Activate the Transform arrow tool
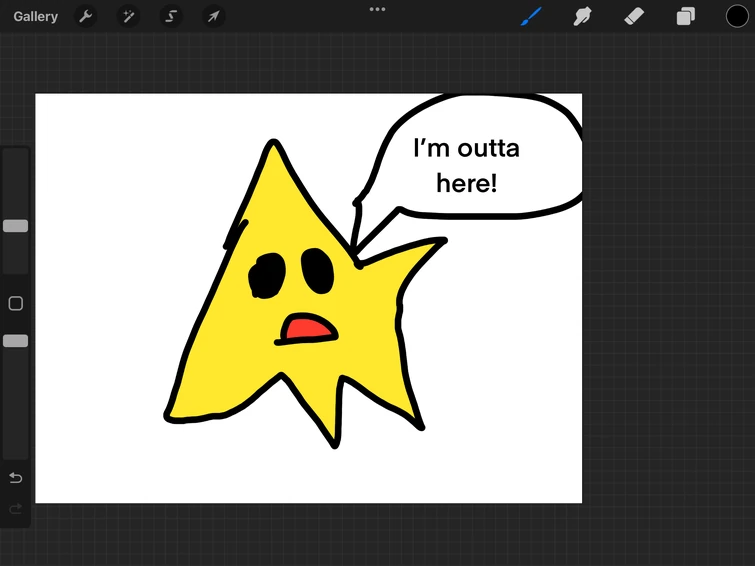This screenshot has width=755, height=566. pos(213,17)
